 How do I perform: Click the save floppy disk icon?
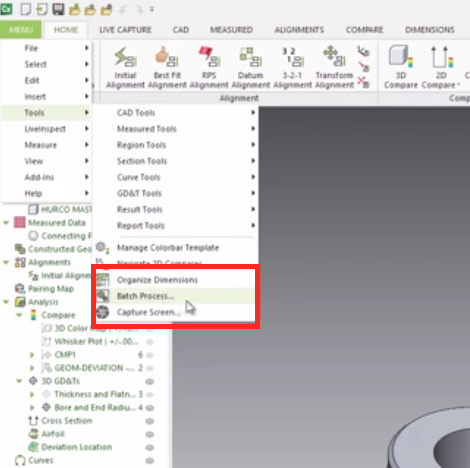[58, 9]
